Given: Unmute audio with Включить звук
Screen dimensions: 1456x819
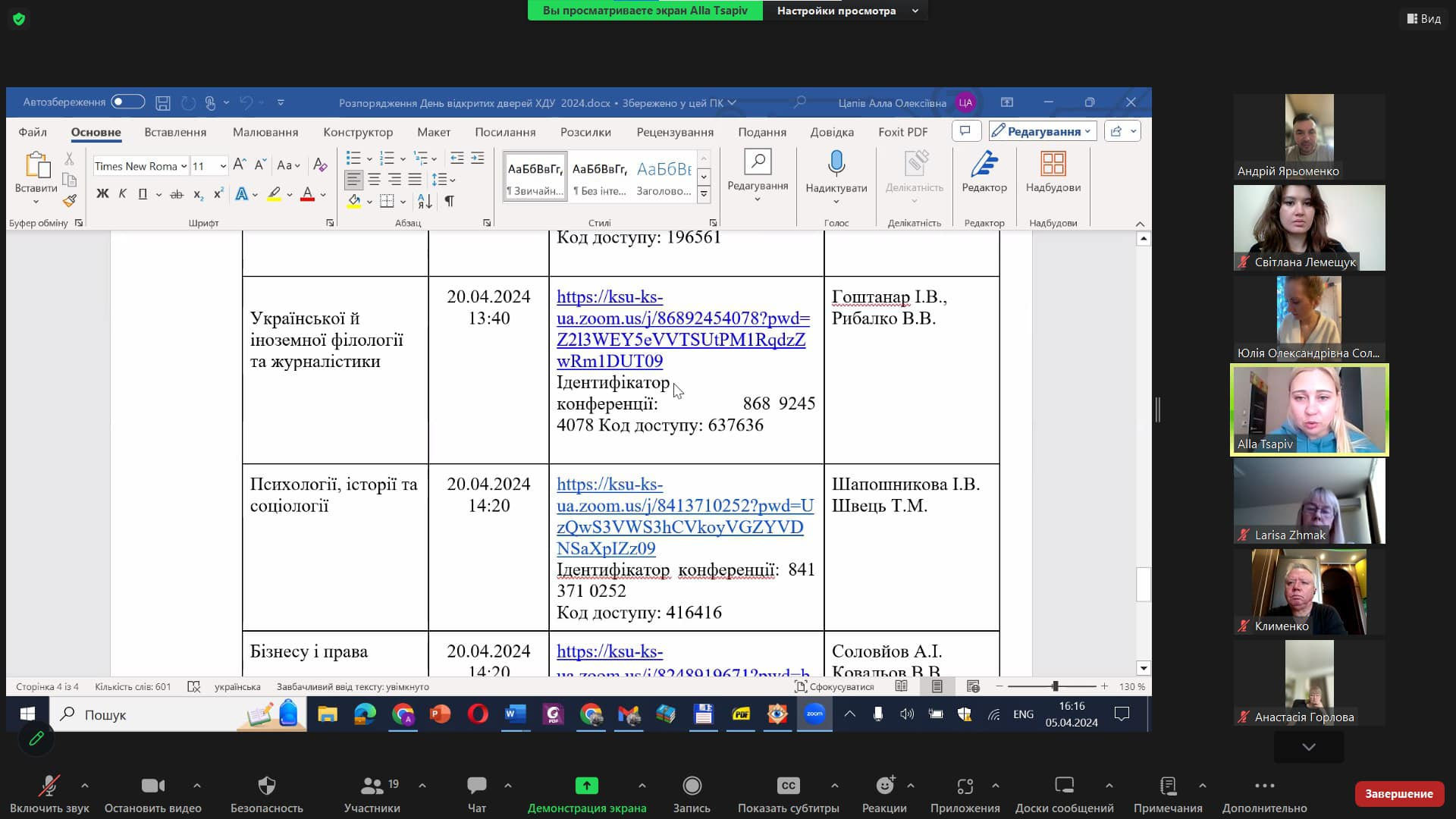Looking at the screenshot, I should pyautogui.click(x=49, y=794).
